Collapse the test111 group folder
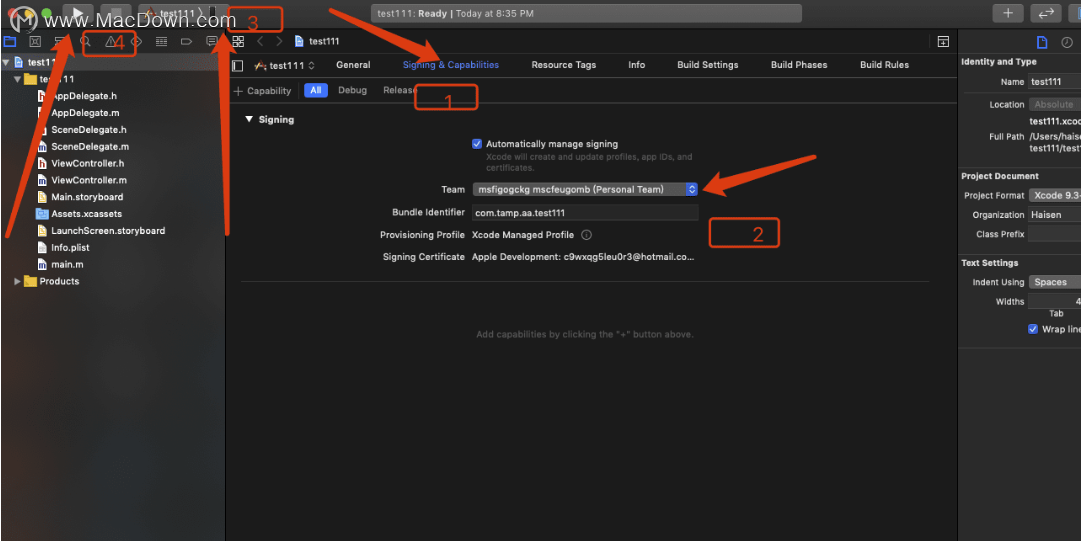 tap(17, 79)
